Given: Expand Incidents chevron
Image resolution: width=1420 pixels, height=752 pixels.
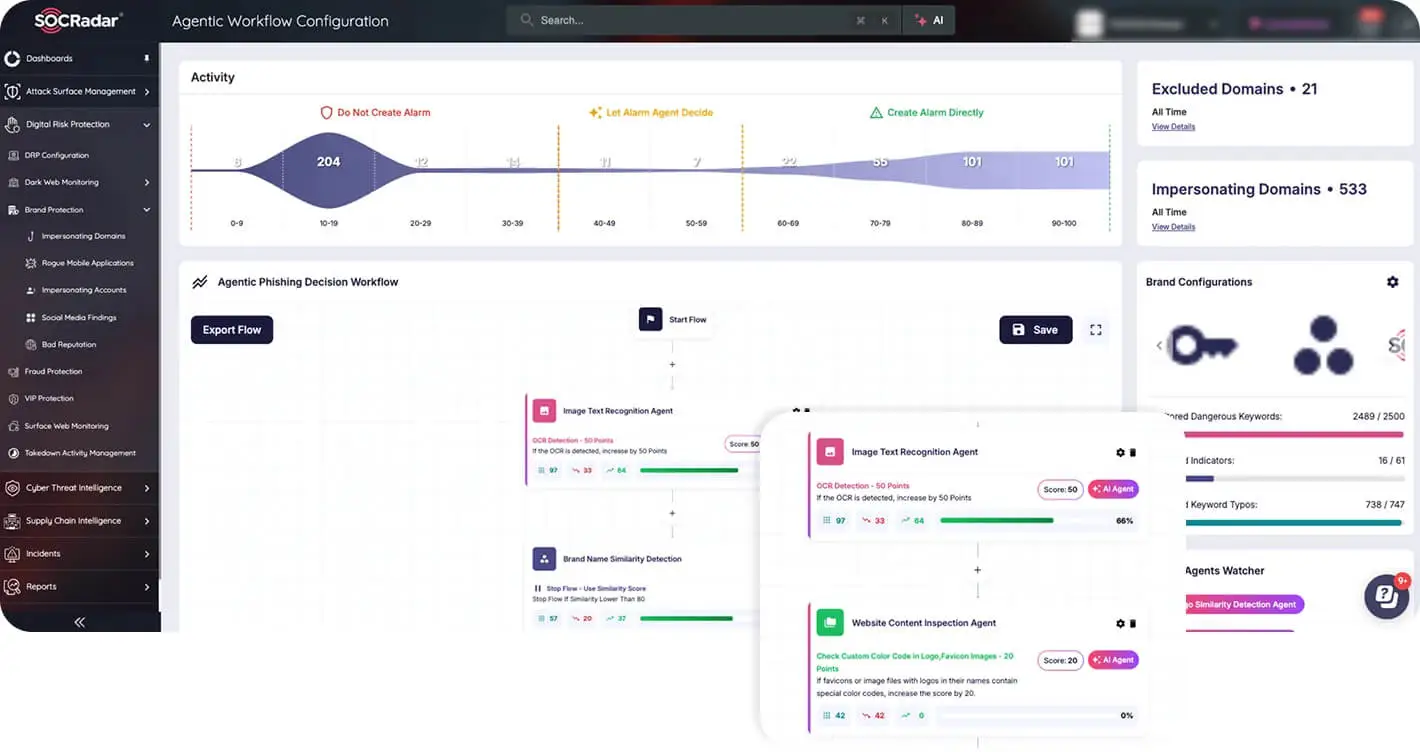Looking at the screenshot, I should click(147, 554).
